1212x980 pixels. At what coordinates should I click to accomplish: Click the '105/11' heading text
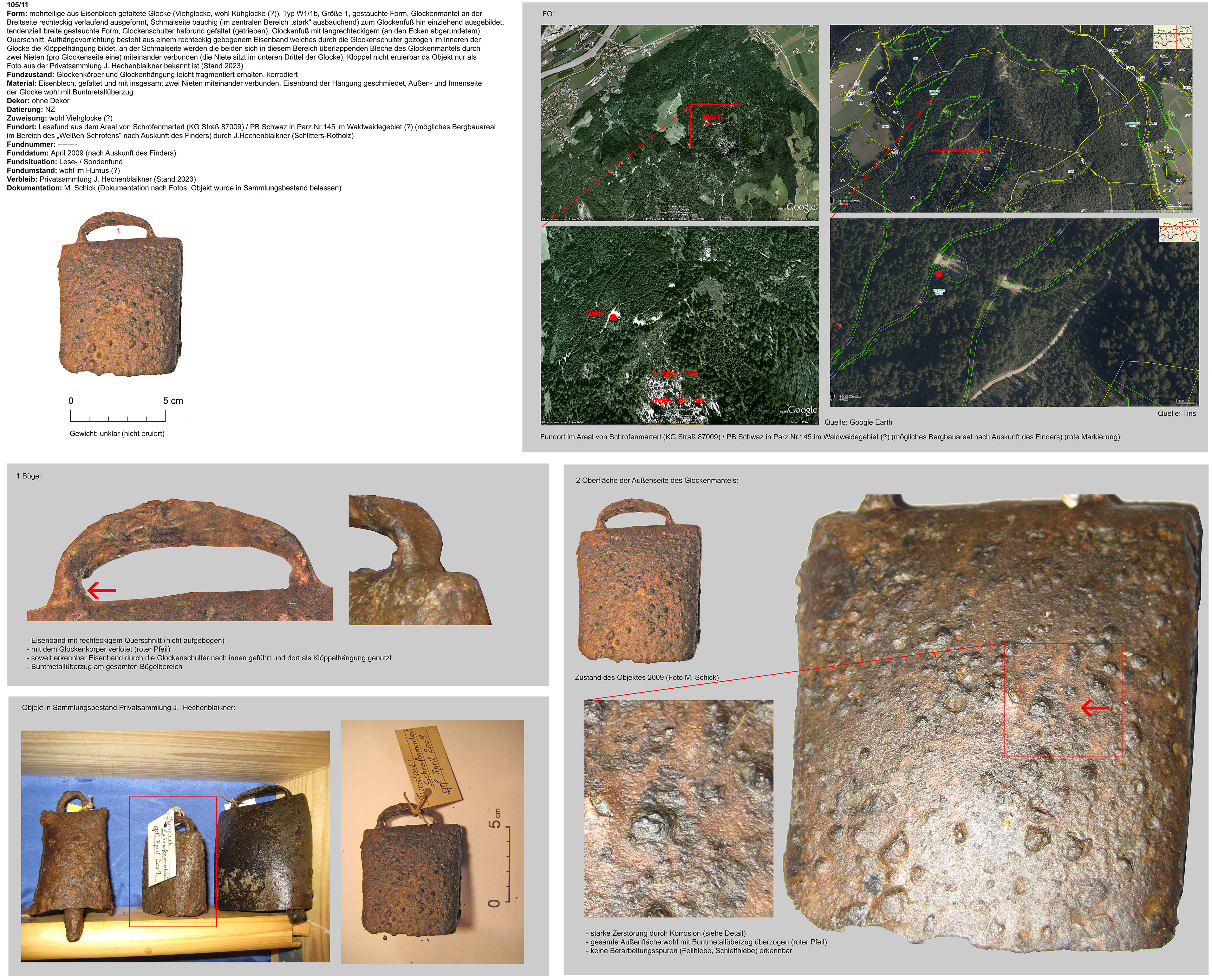click(17, 4)
